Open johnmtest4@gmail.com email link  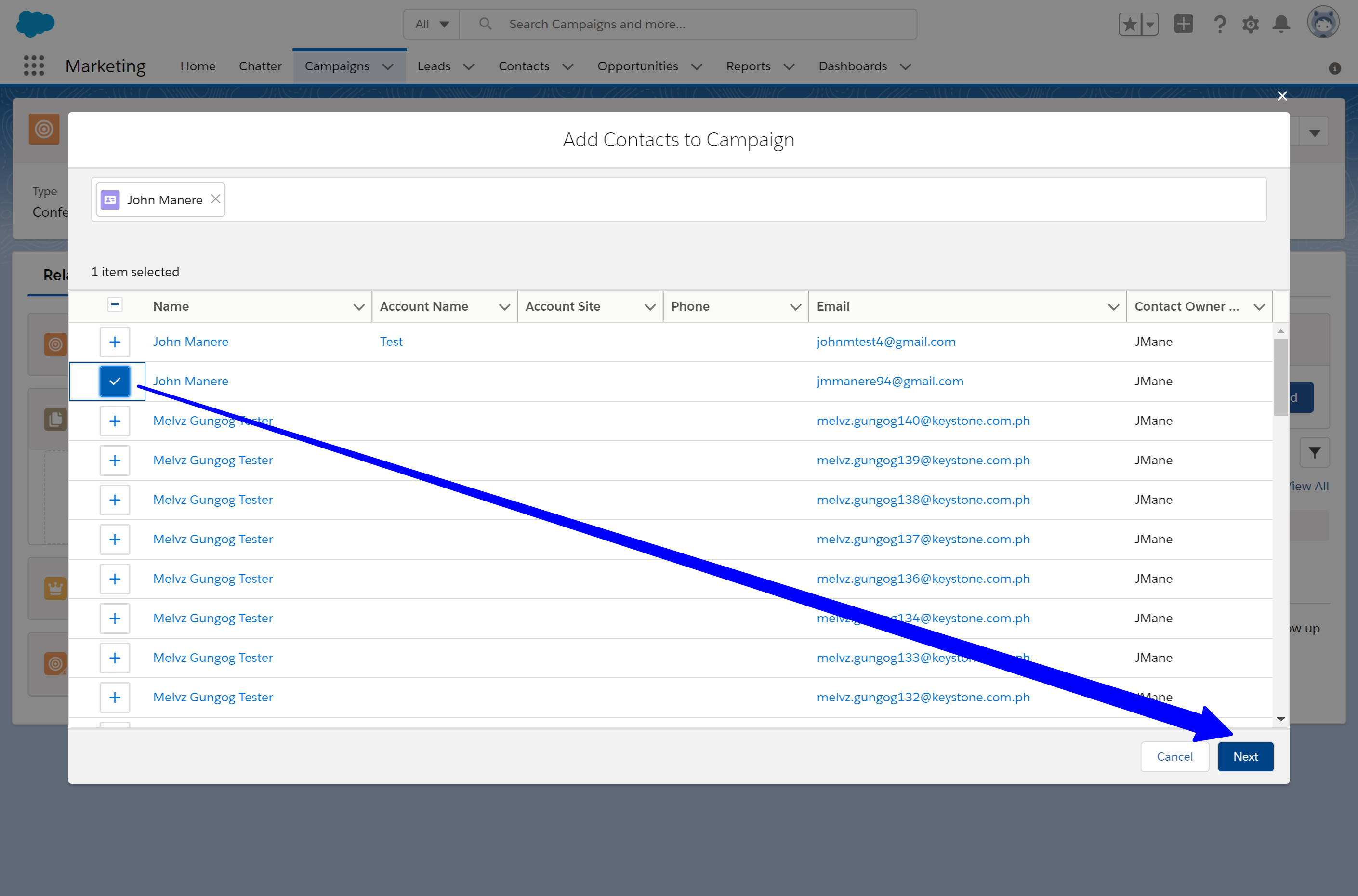click(x=885, y=342)
